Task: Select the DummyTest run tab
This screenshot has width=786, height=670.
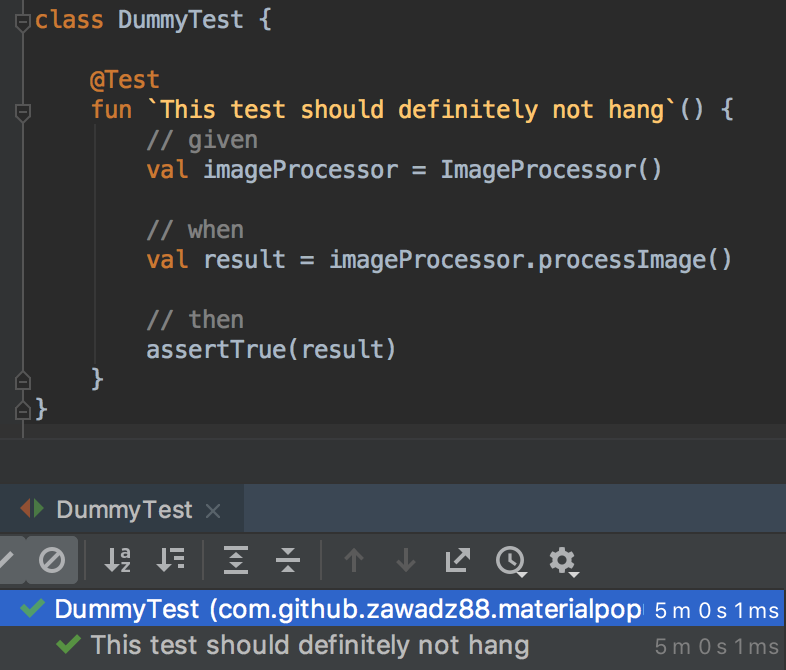Action: 124,510
